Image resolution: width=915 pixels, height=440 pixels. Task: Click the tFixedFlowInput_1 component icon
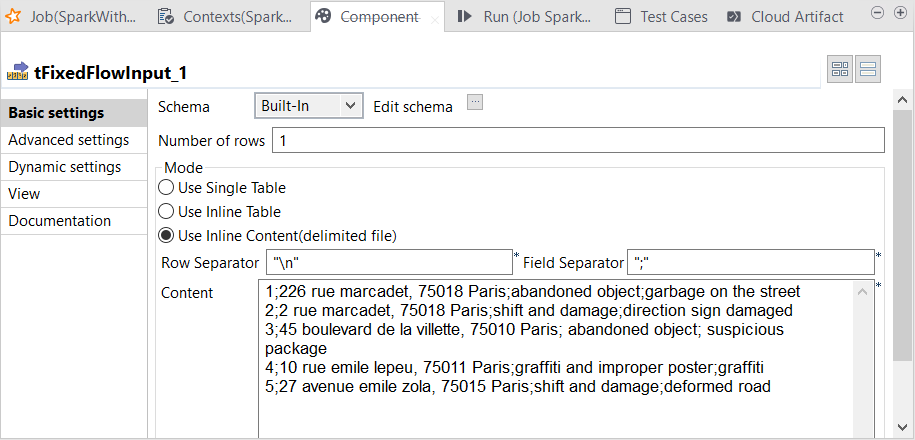tap(18, 72)
